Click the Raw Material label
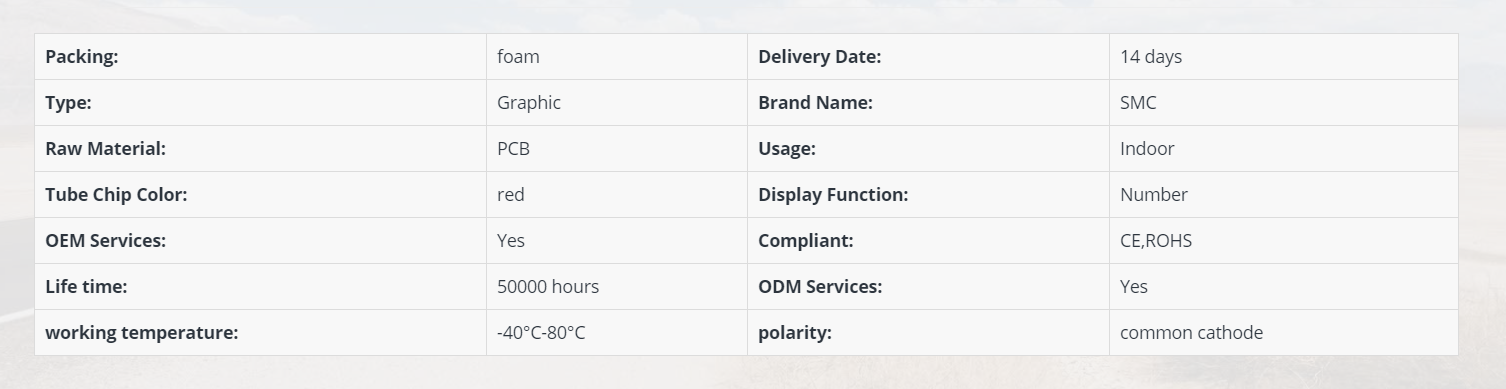1506x389 pixels. [105, 149]
